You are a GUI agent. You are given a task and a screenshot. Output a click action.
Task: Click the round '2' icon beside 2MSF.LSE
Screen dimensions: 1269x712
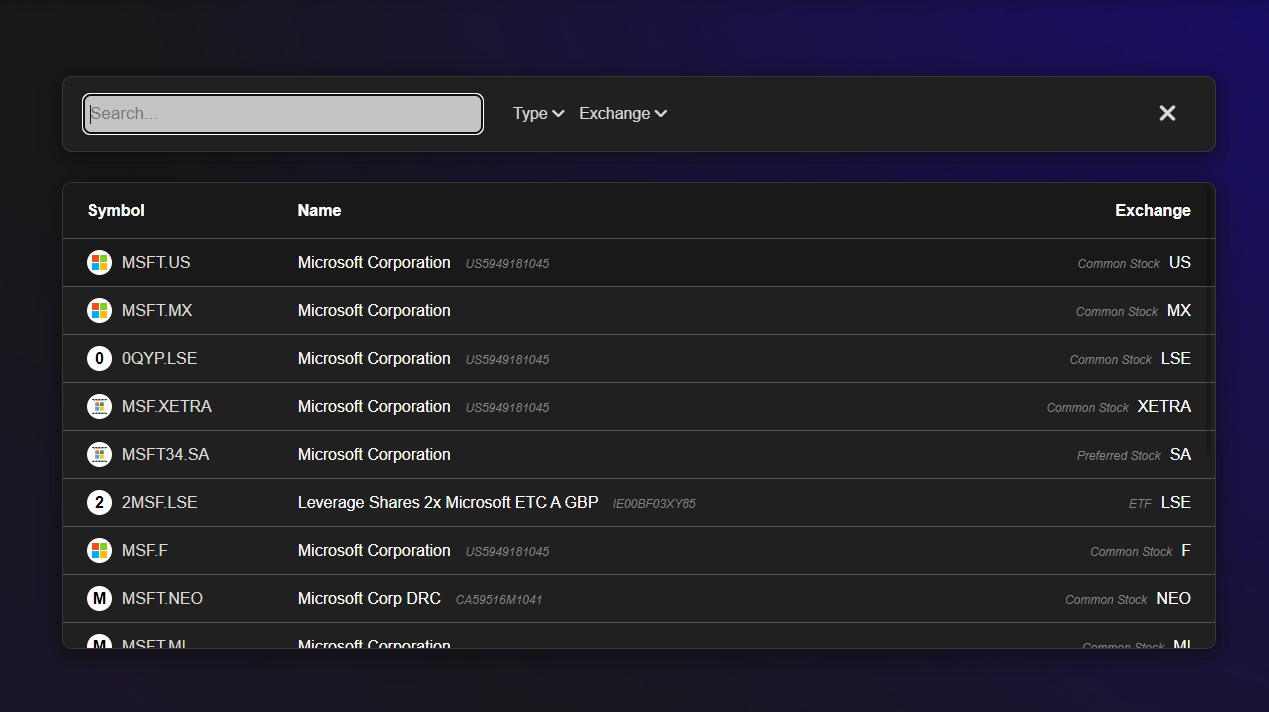(x=99, y=503)
